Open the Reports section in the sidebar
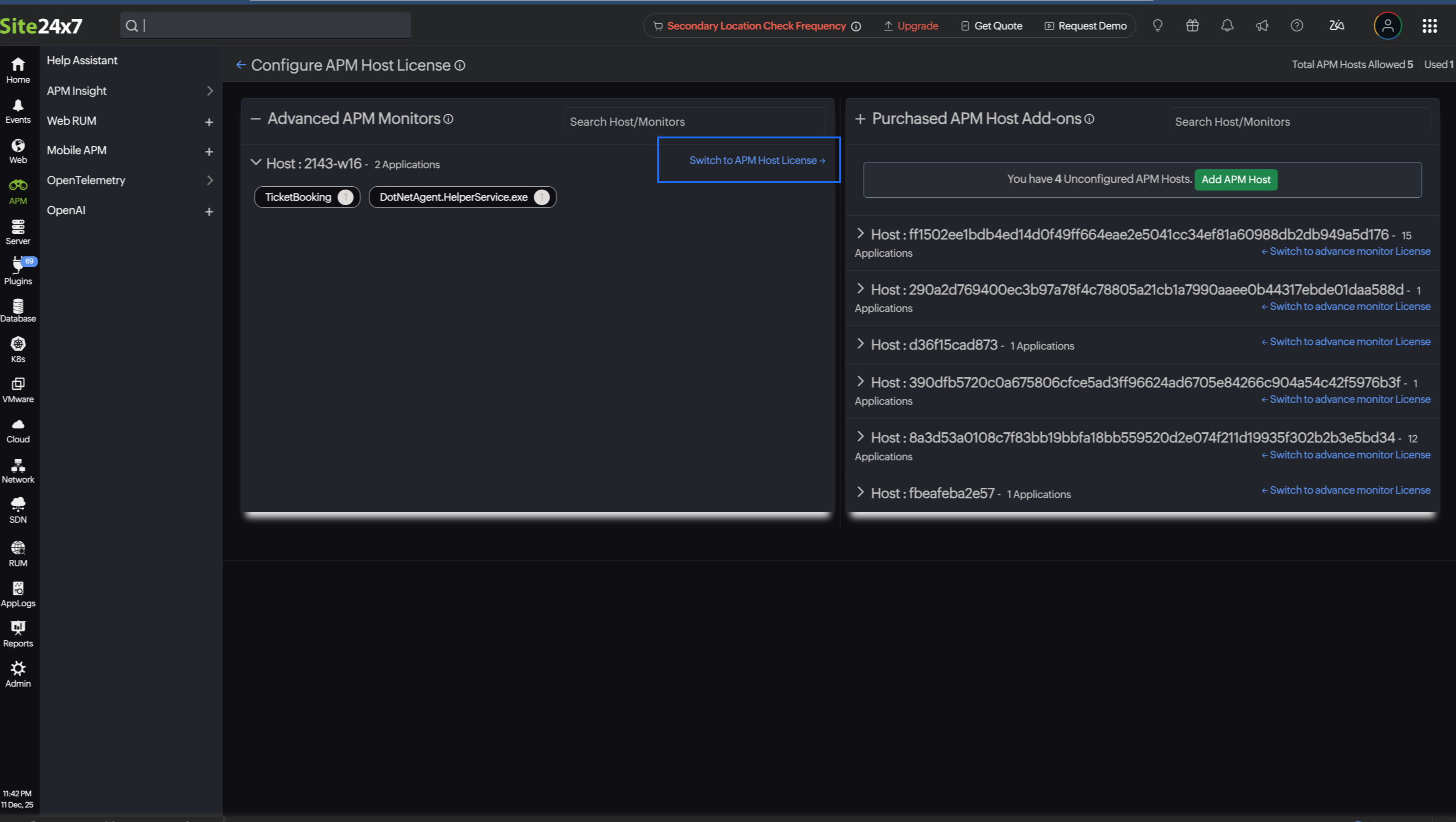 (17, 632)
